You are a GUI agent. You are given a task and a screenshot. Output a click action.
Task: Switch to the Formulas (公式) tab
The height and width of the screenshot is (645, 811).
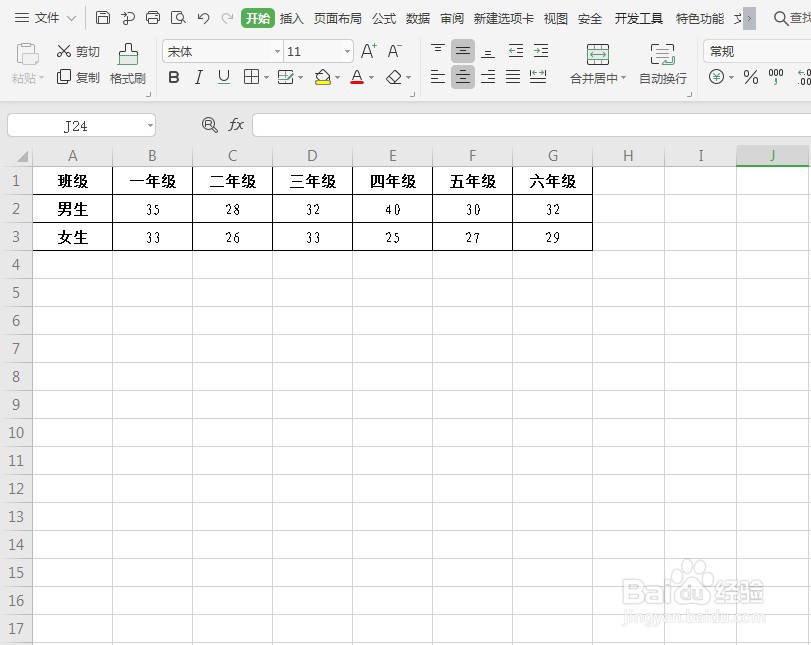(x=384, y=19)
